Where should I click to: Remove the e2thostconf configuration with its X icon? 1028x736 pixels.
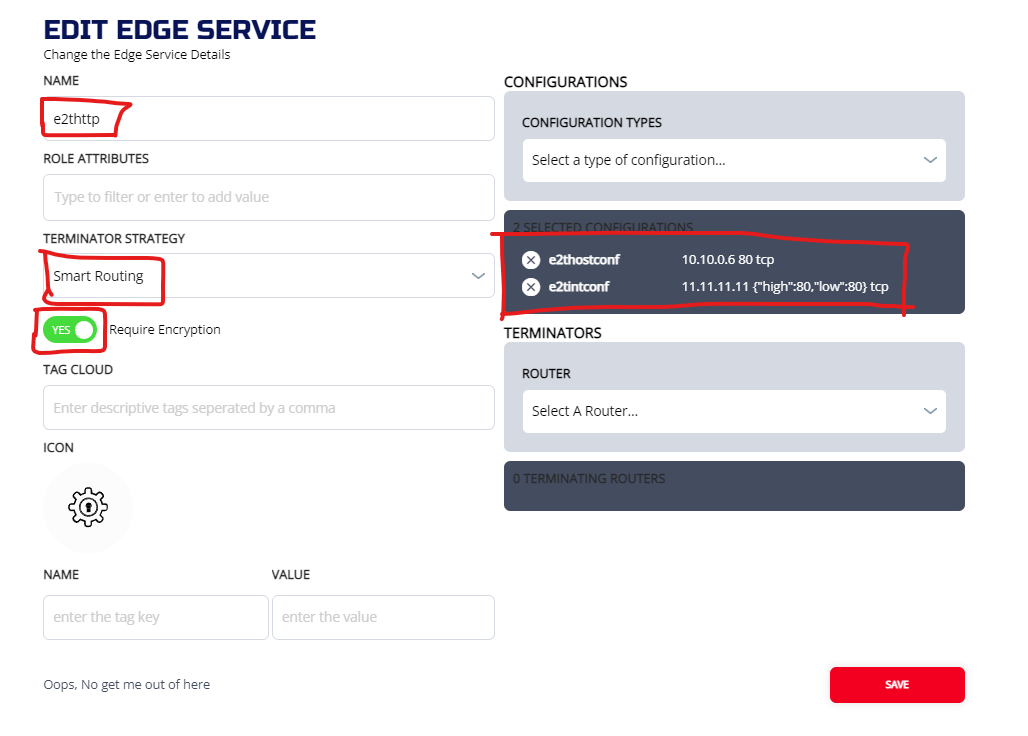(x=530, y=260)
